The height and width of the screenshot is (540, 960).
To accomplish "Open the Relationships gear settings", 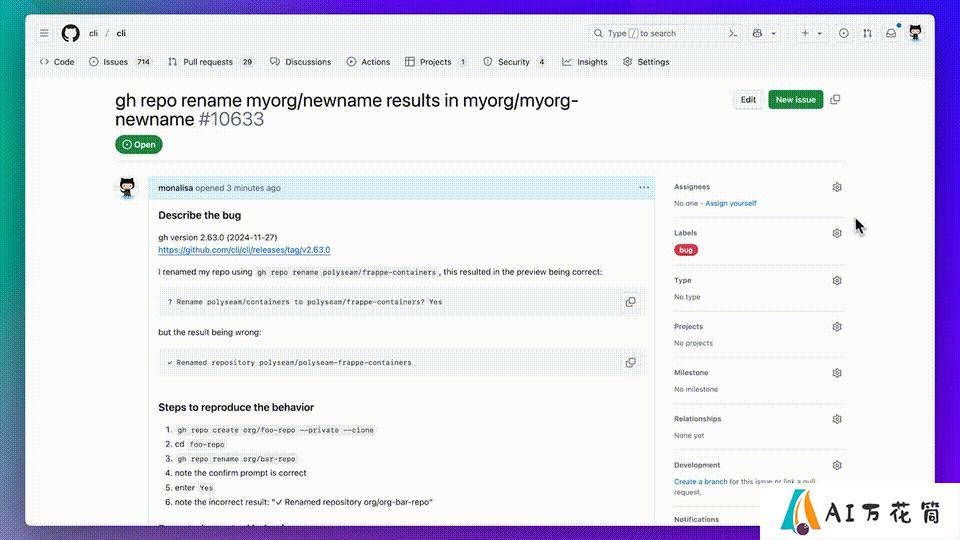I will coord(837,419).
